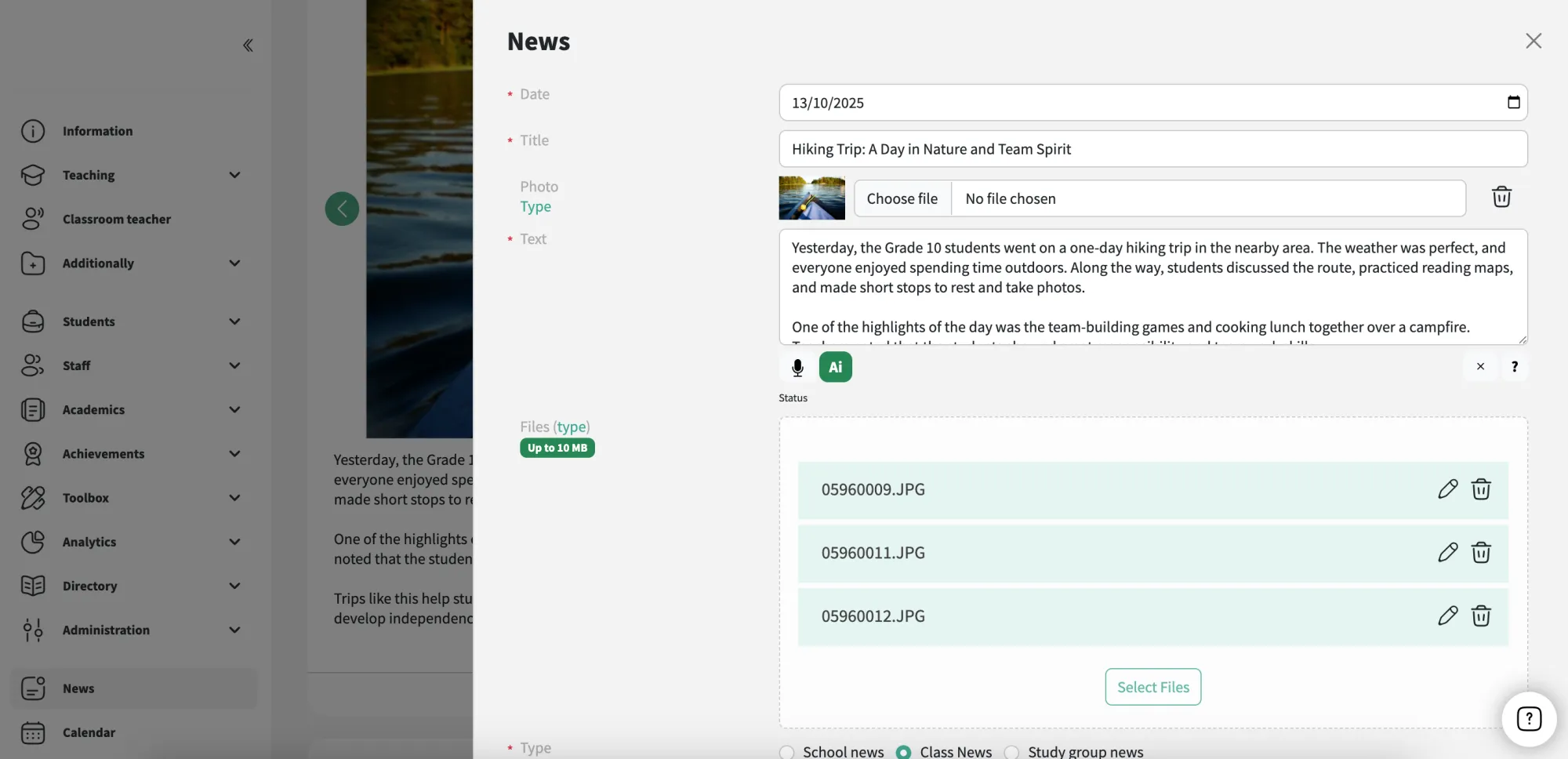Open the question mark help next to text tools
Image resolution: width=1568 pixels, height=759 pixels.
(x=1515, y=366)
